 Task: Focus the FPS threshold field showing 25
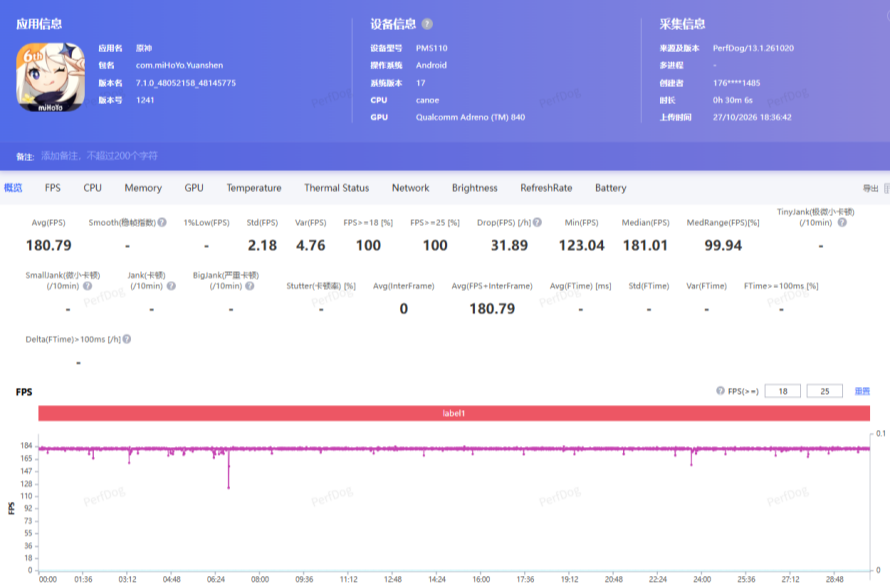(x=825, y=391)
